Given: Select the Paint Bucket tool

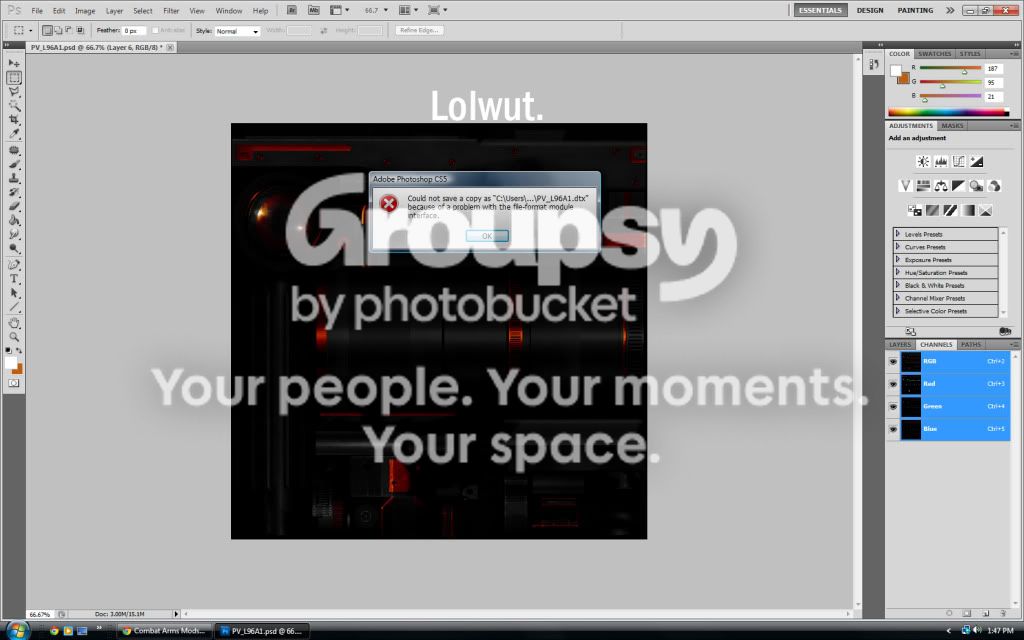Looking at the screenshot, I should (x=14, y=221).
